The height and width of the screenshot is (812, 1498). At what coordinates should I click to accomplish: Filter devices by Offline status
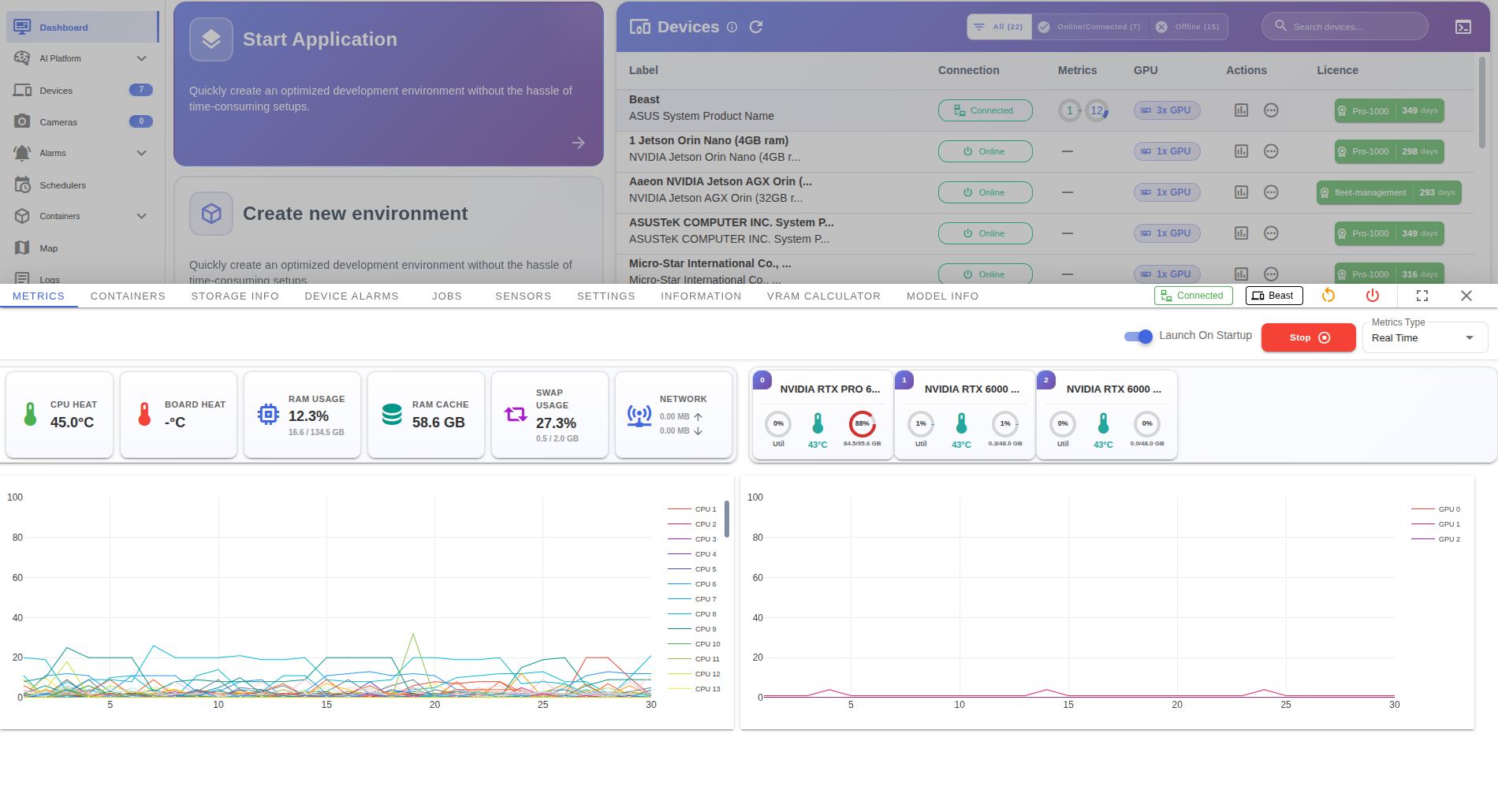point(1188,26)
